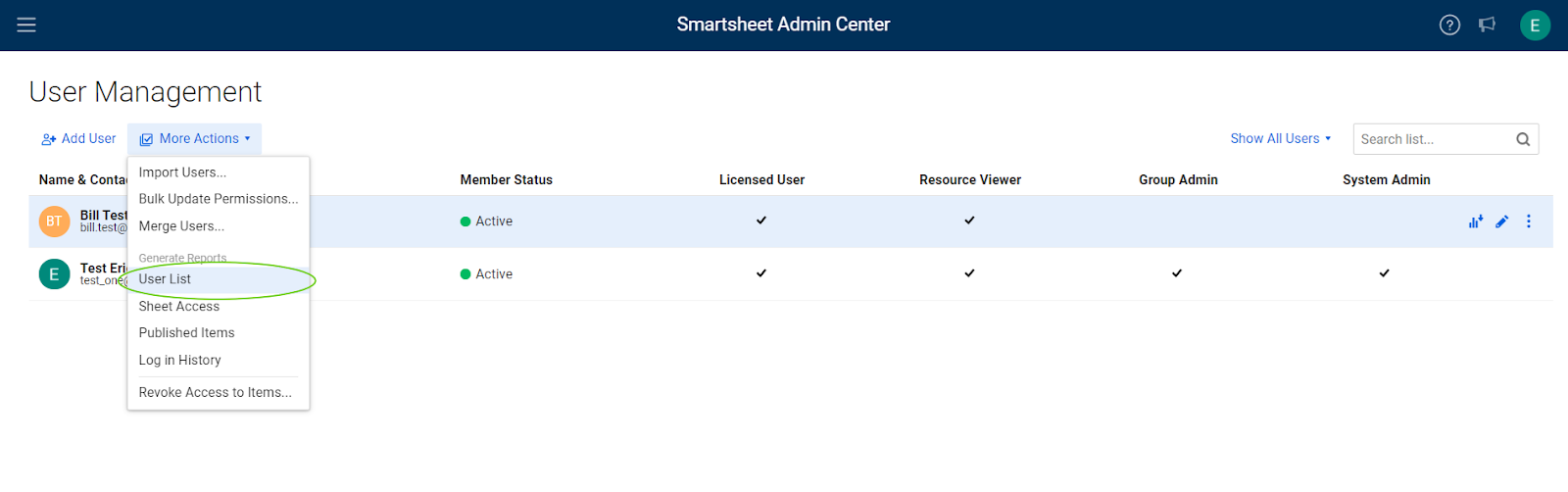Image resolution: width=1568 pixels, height=492 pixels.
Task: Toggle Group Admin check for Test Eric
Action: (x=1177, y=273)
